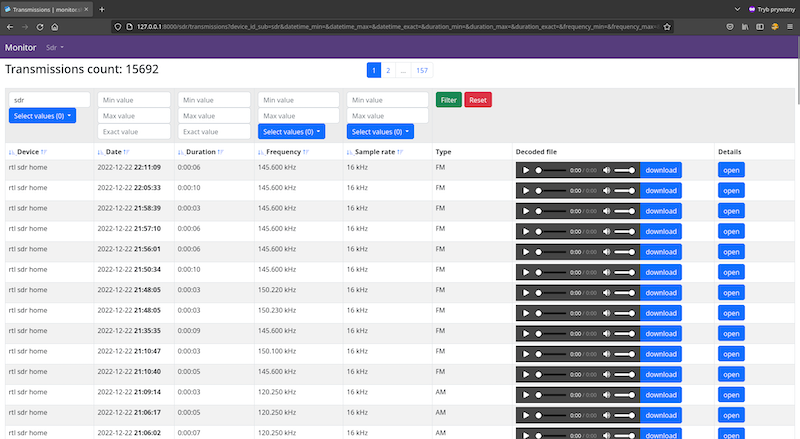List all tabs with the chevron button
Image resolution: width=800 pixels, height=439 pixels.
click(x=737, y=9)
